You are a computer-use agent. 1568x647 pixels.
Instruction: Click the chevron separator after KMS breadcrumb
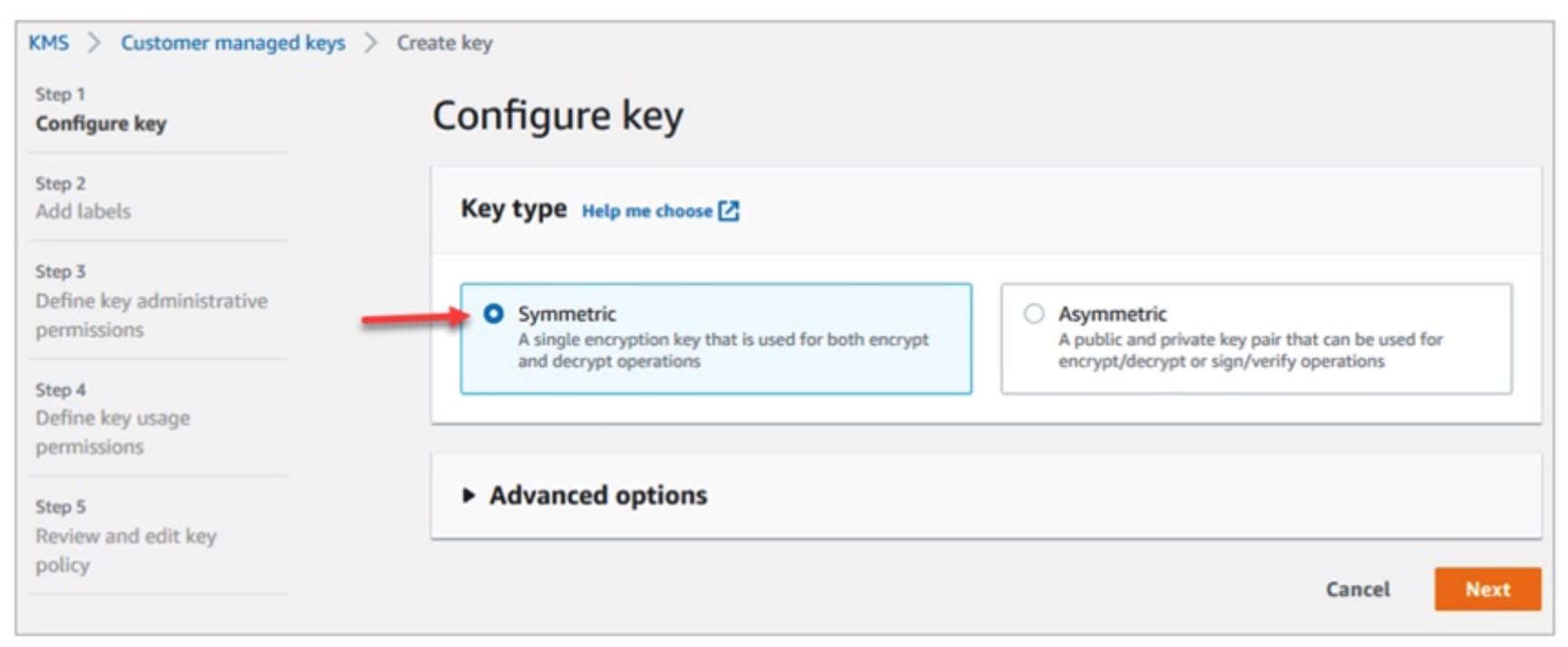pyautogui.click(x=94, y=43)
